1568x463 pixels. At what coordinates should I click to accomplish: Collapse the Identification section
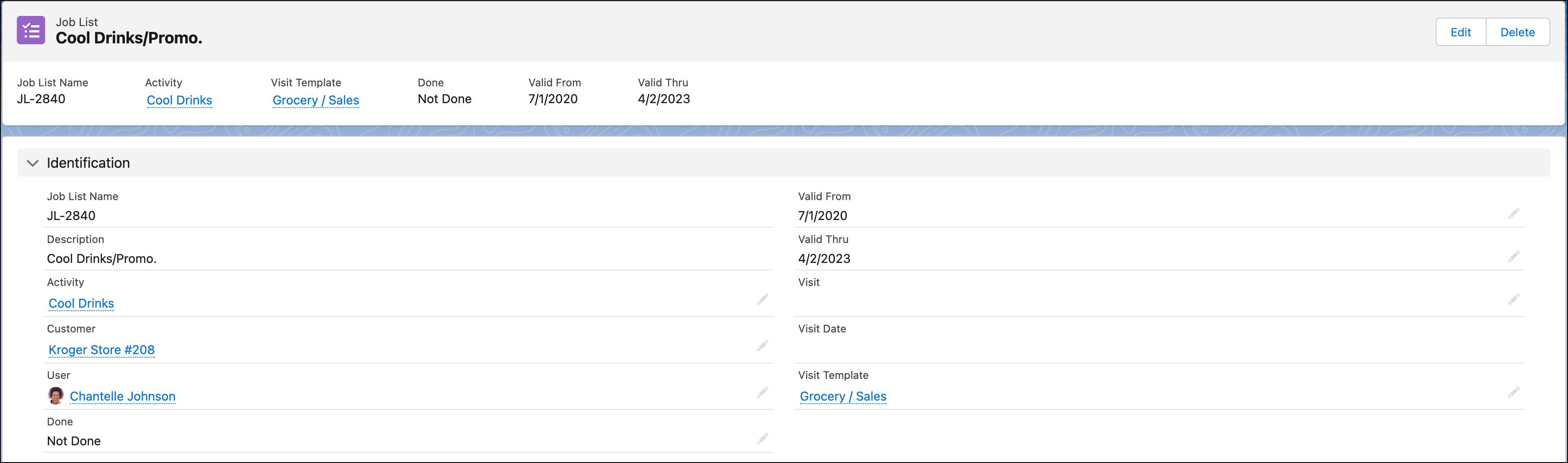point(33,162)
